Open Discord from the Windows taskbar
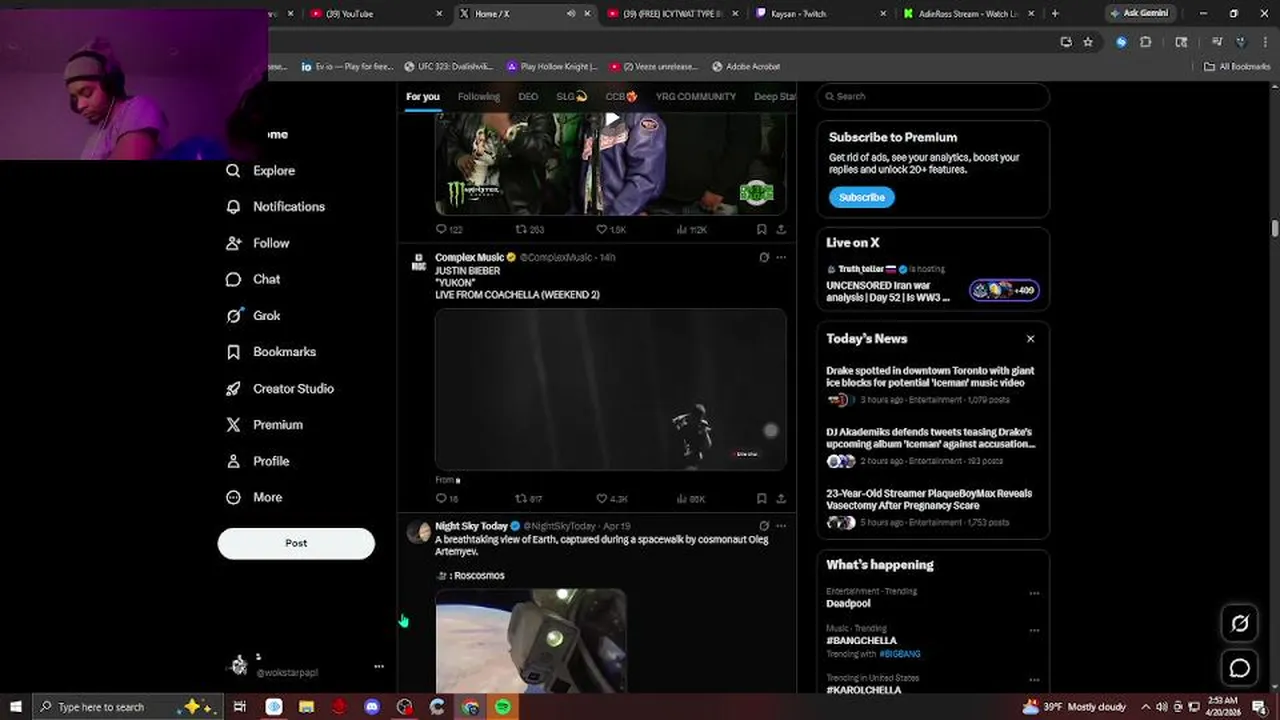 click(372, 707)
